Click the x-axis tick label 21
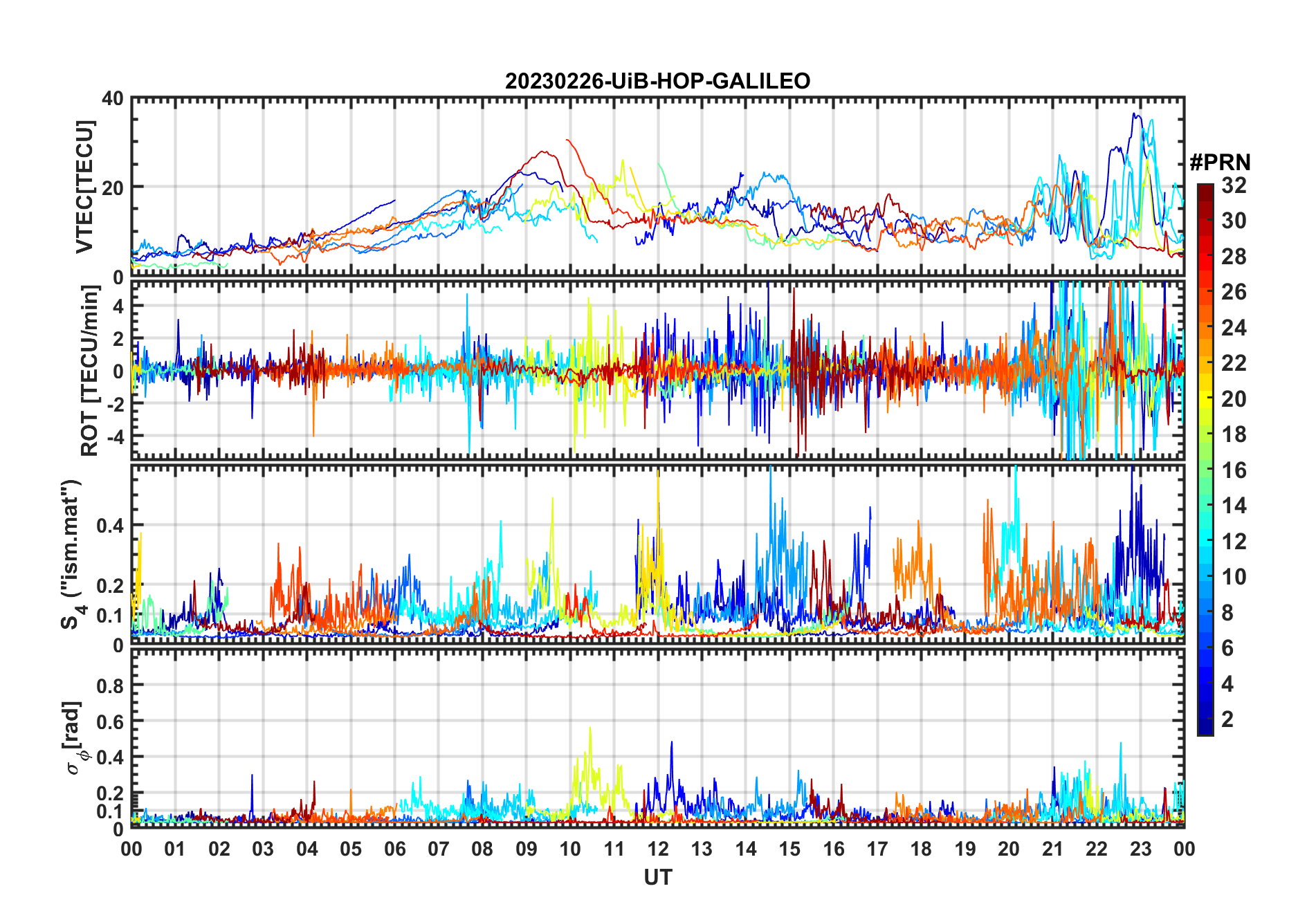 [1052, 849]
